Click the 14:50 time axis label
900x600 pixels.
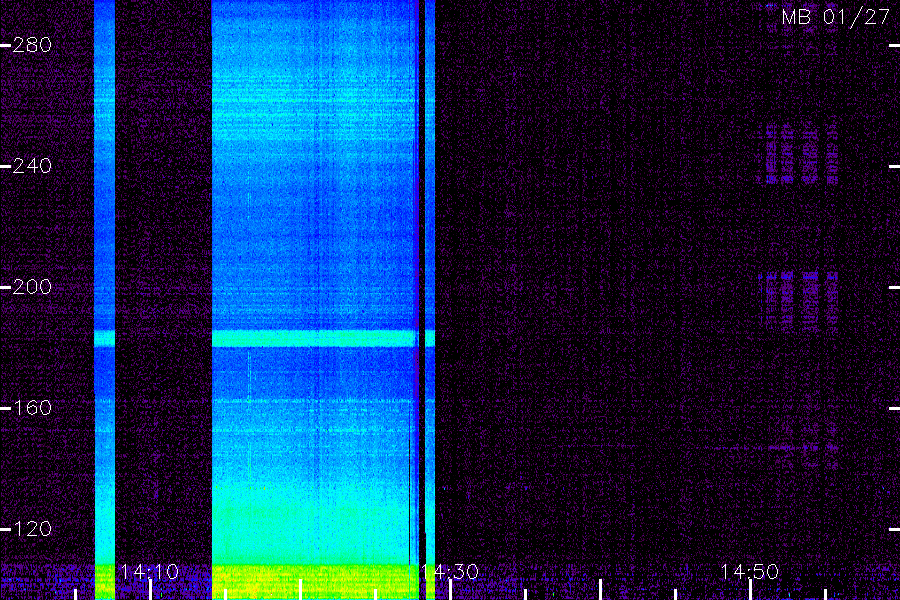pos(750,571)
